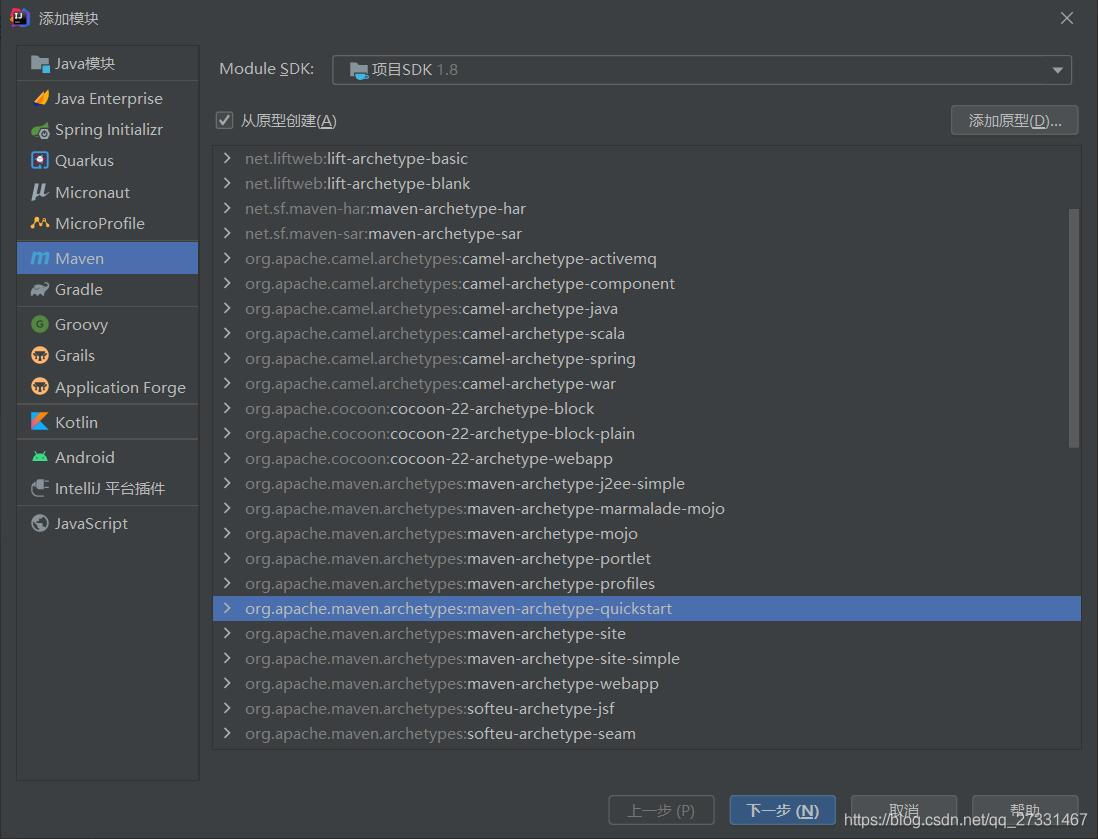This screenshot has width=1098, height=839.
Task: Select softeu-archetype-jsf row
Action: tap(646, 709)
